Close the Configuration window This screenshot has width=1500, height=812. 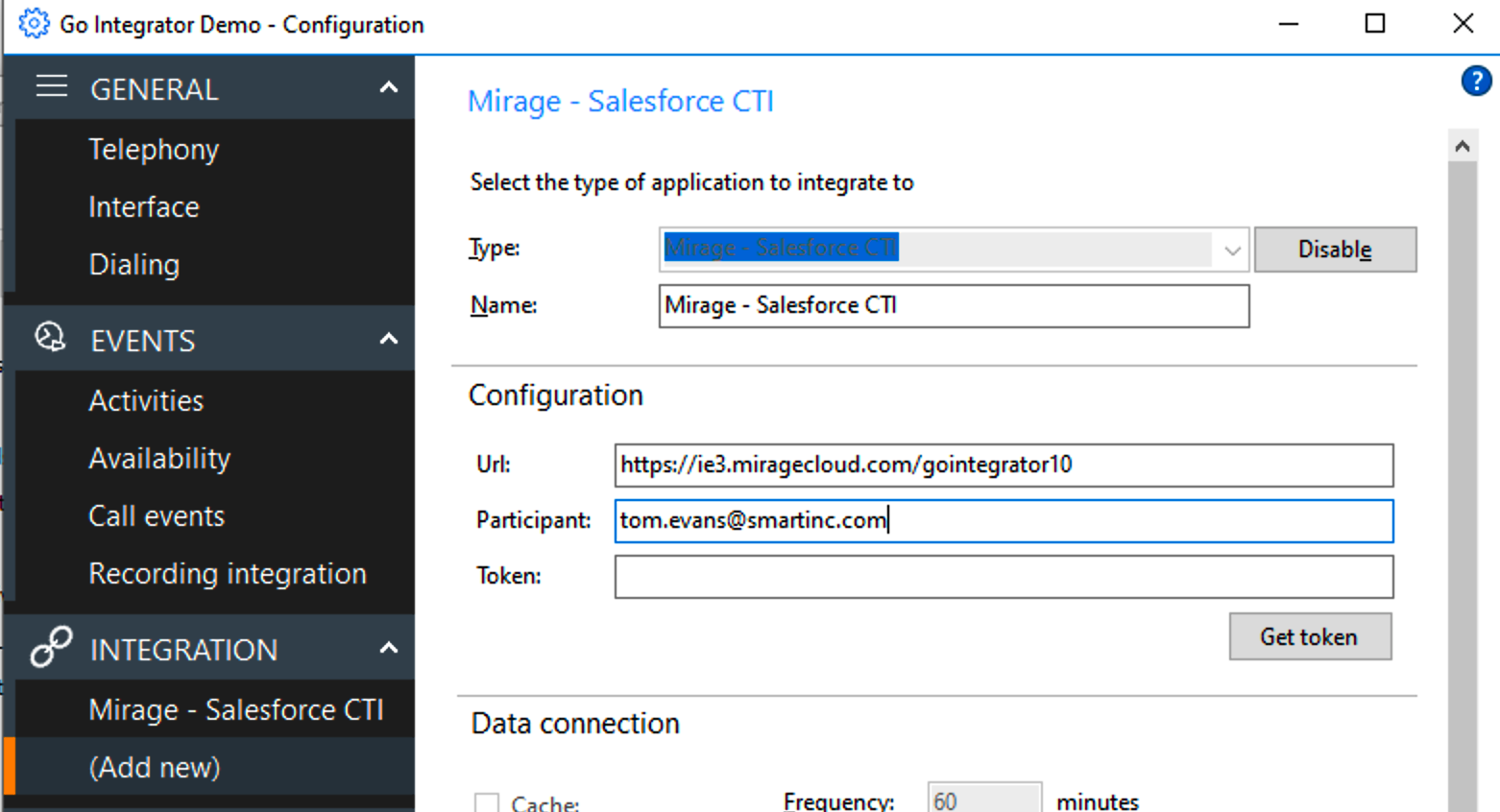coord(1463,23)
